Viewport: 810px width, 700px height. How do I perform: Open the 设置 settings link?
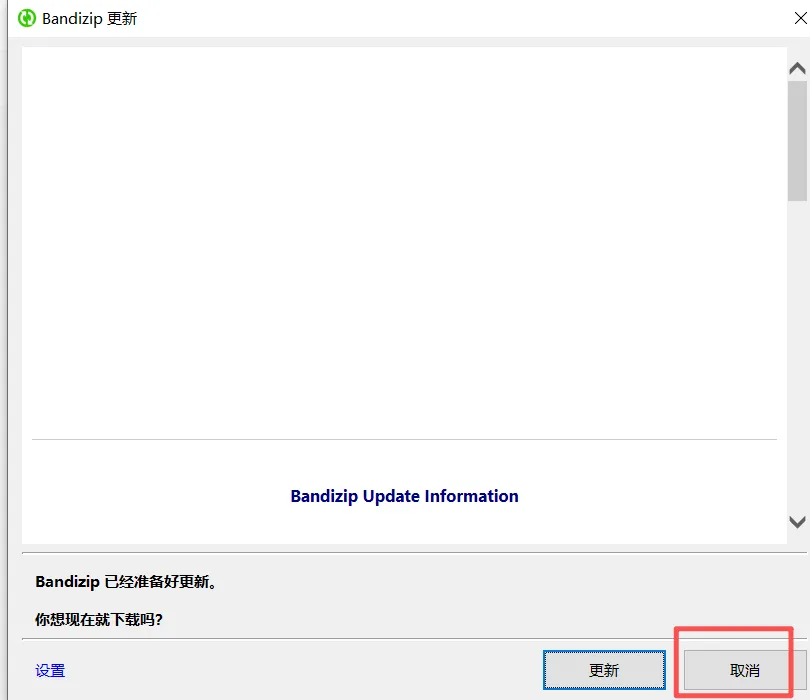(x=50, y=671)
